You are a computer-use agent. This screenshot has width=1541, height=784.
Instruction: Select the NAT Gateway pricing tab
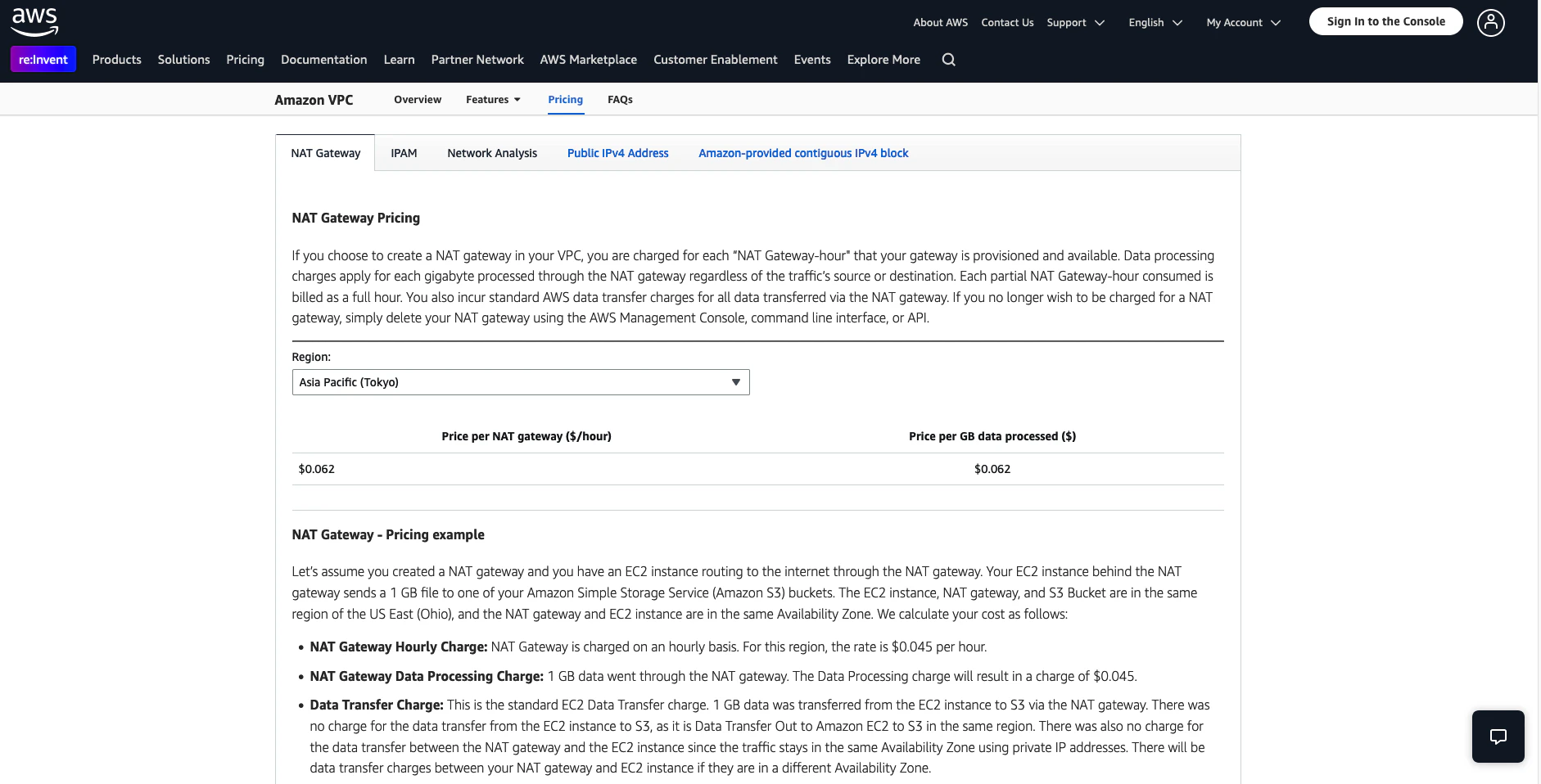coord(326,153)
